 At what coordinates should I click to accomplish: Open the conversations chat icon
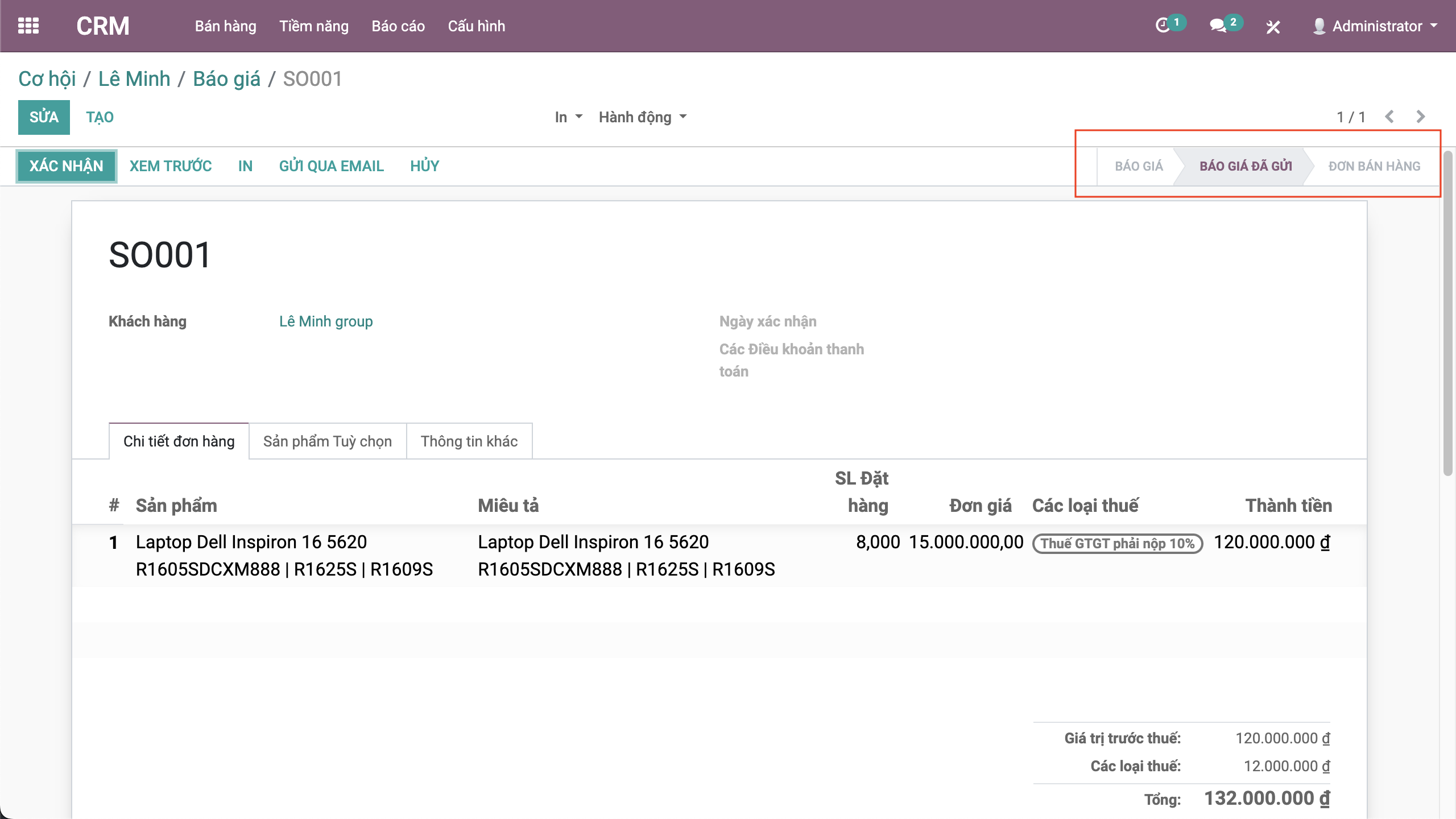pos(1218,26)
